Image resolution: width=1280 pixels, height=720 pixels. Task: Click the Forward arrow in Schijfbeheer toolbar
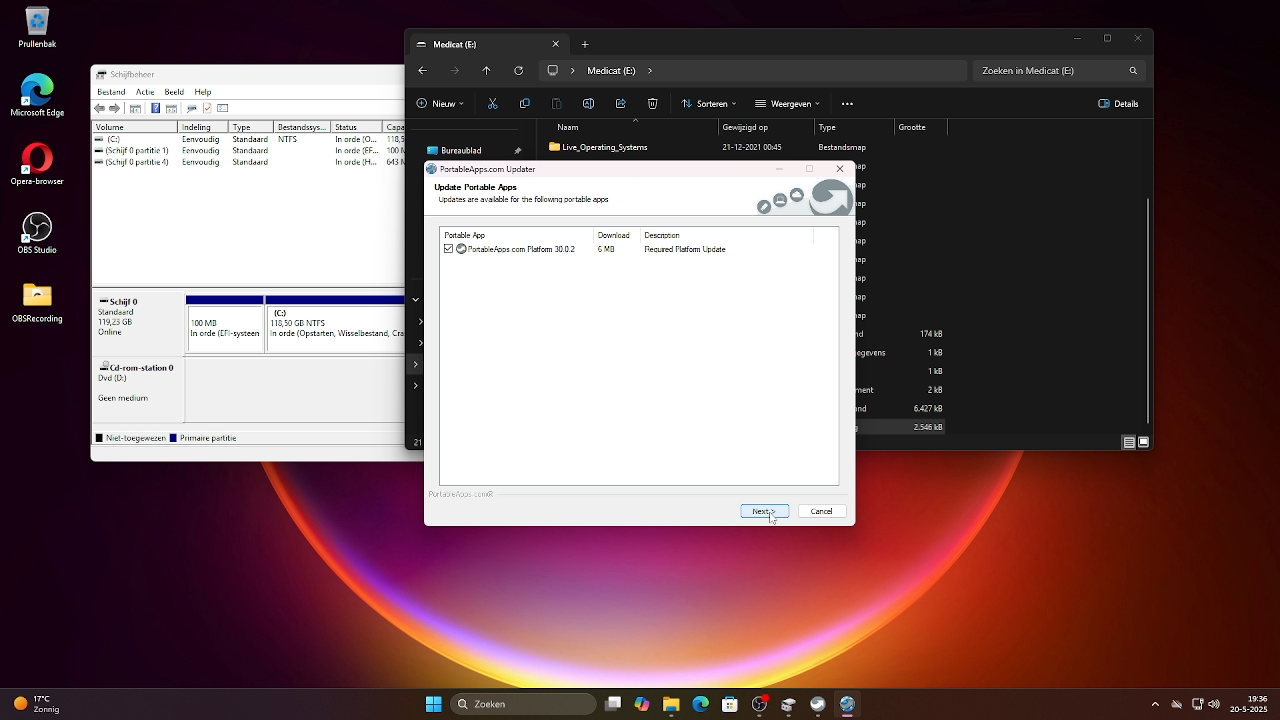point(115,108)
